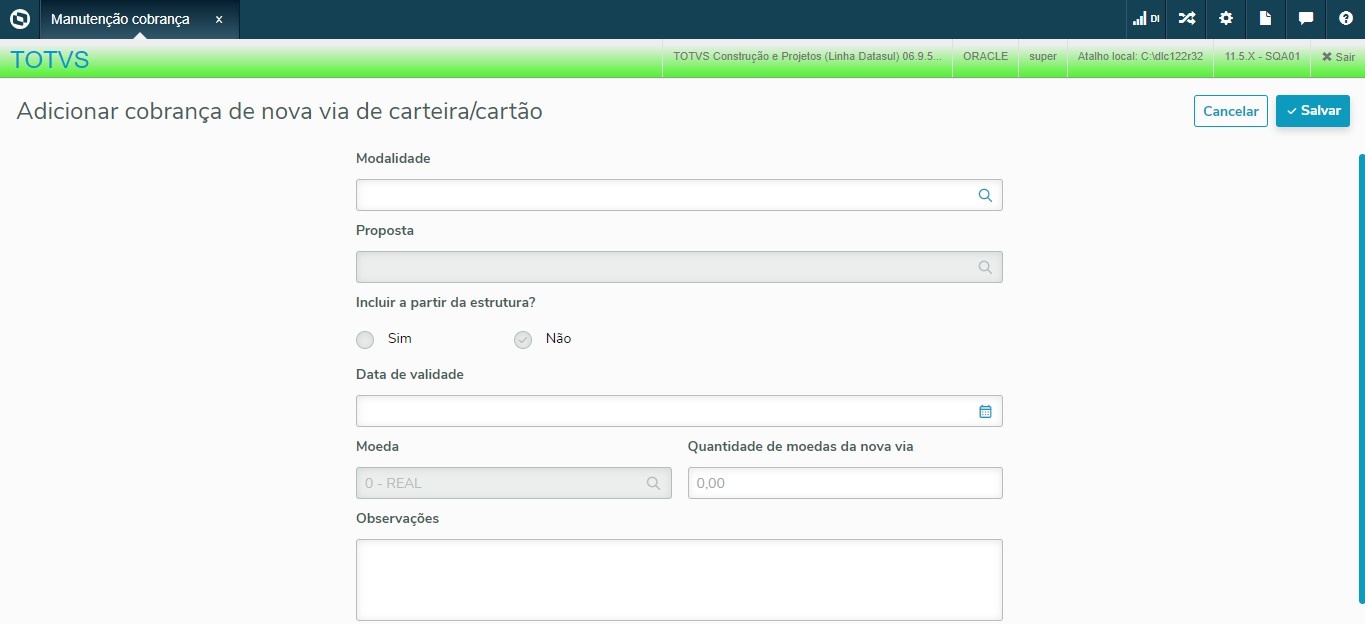Focus Quantidade de moedas da nova via field
This screenshot has height=624, width=1365.
pyautogui.click(x=845, y=483)
